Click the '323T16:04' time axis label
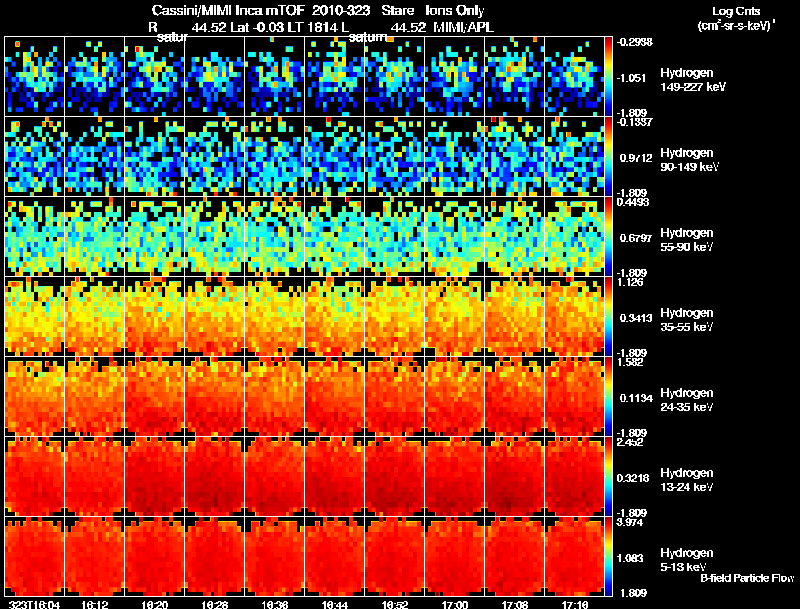The width and height of the screenshot is (800, 609). [x=35, y=604]
